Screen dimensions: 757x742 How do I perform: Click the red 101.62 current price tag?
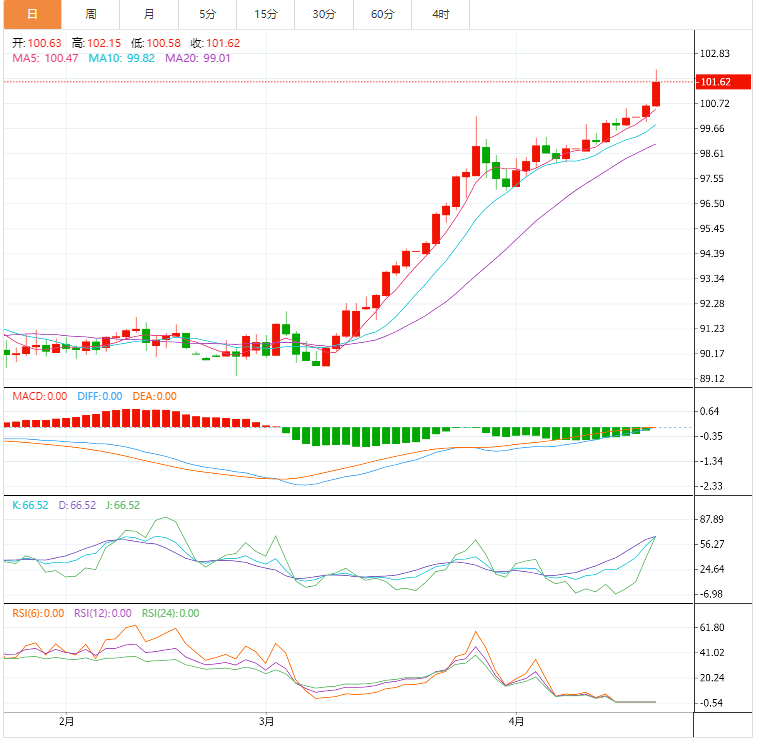point(715,82)
